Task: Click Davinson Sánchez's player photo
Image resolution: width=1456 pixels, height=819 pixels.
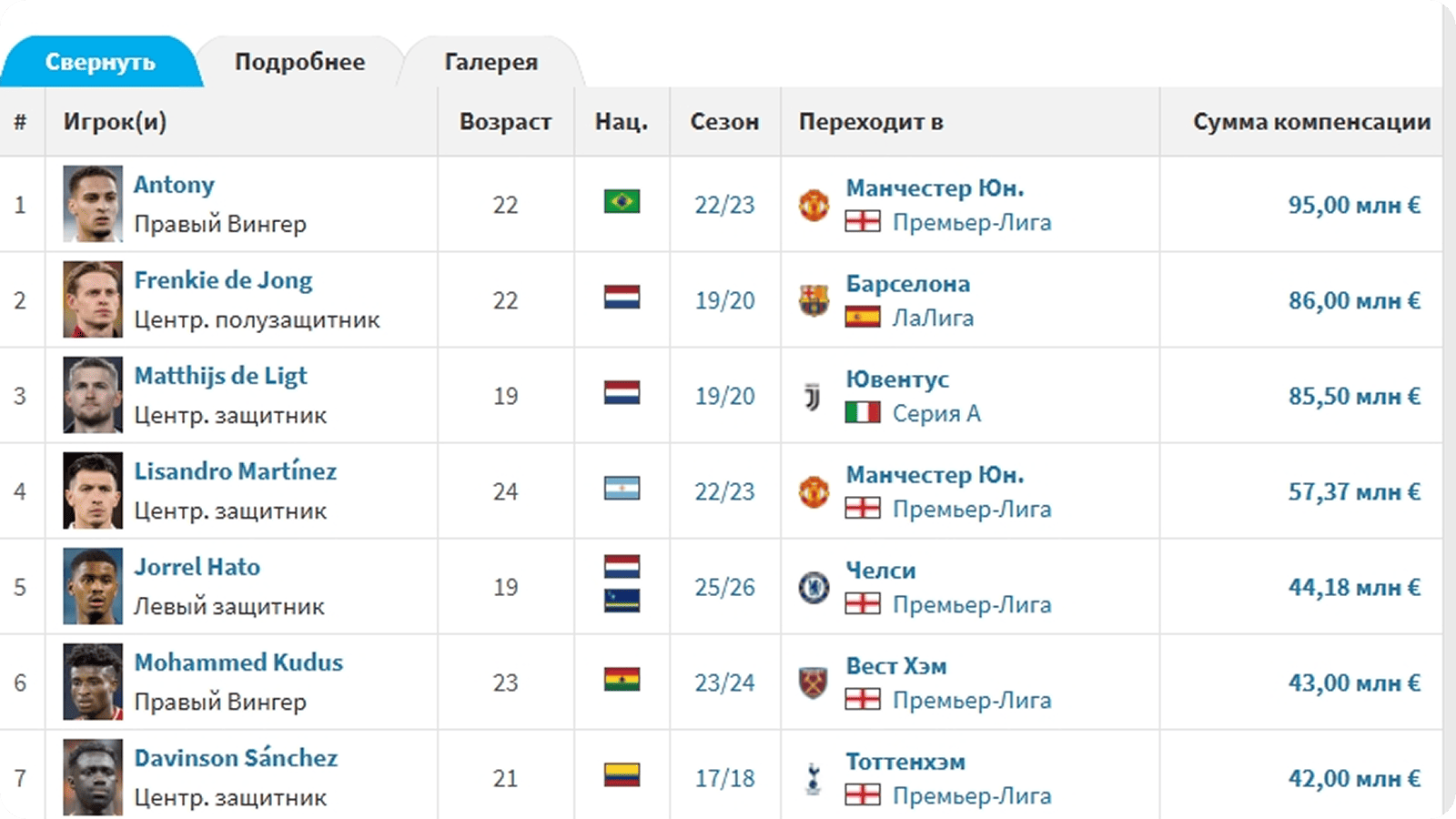Action: tap(93, 777)
